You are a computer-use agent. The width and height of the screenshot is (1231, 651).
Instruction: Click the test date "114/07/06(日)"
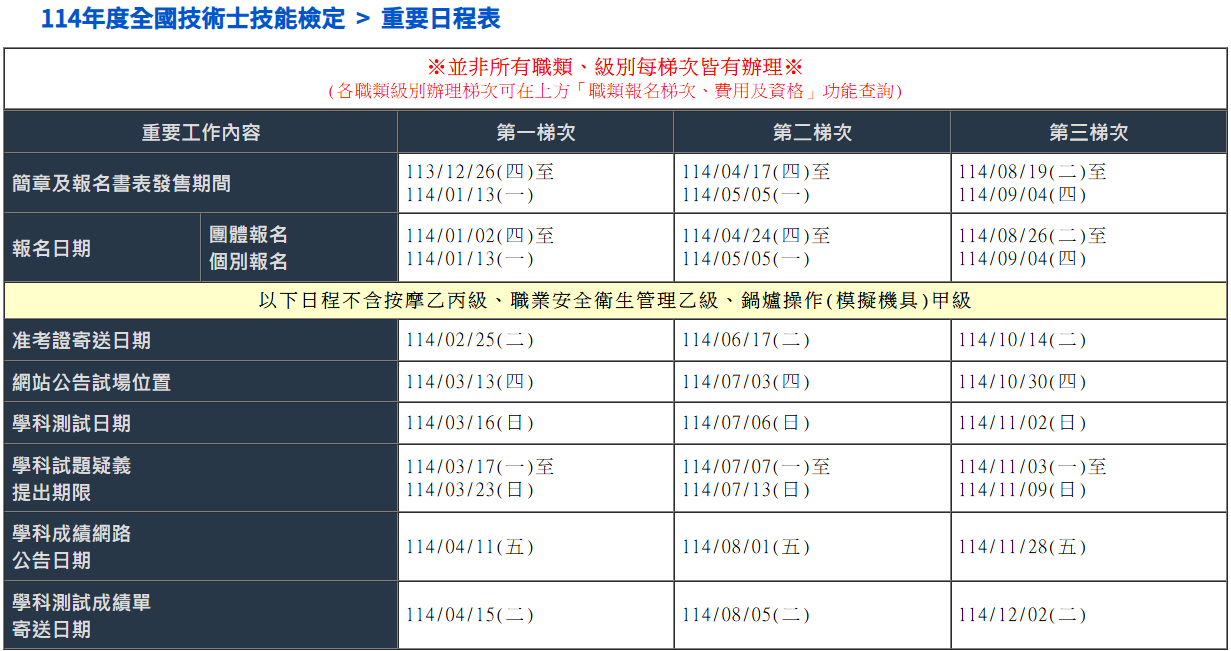pos(746,423)
